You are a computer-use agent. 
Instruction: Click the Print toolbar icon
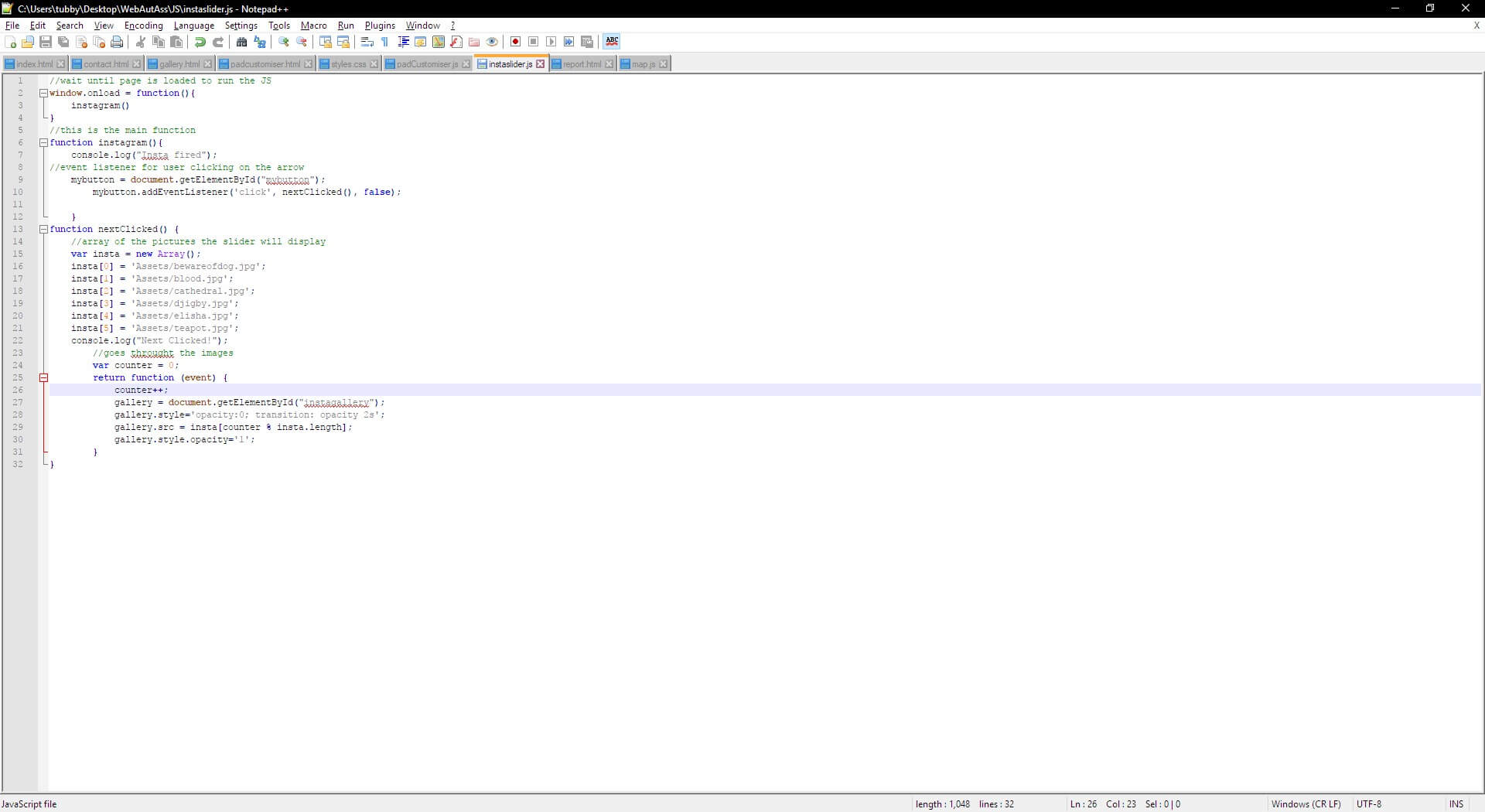tap(117, 42)
